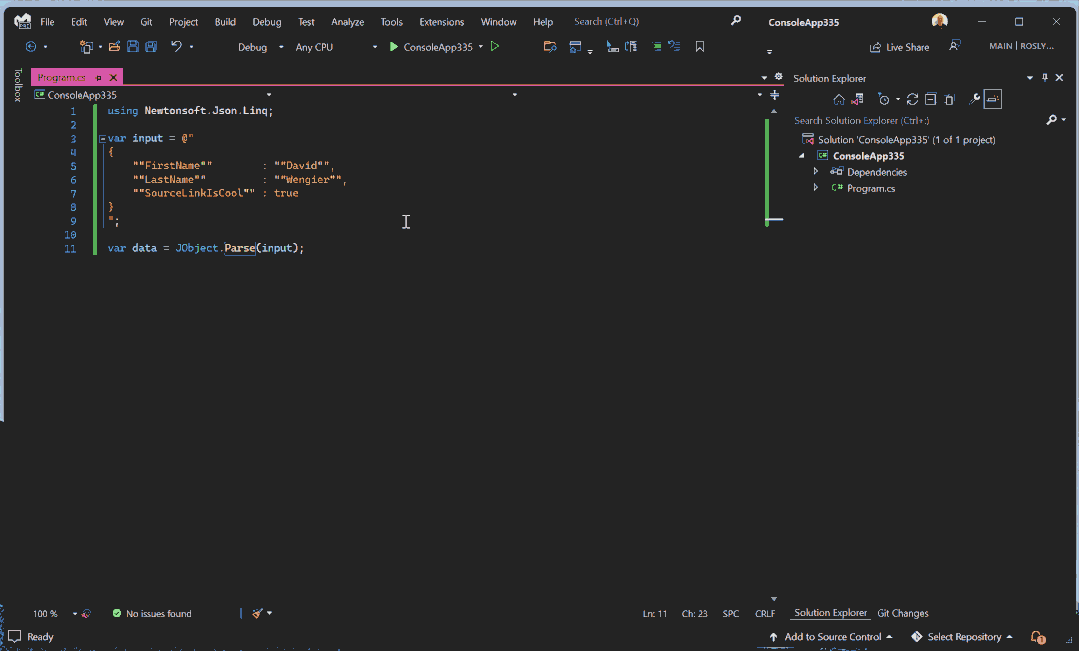Open the Analyze menu

tap(348, 22)
